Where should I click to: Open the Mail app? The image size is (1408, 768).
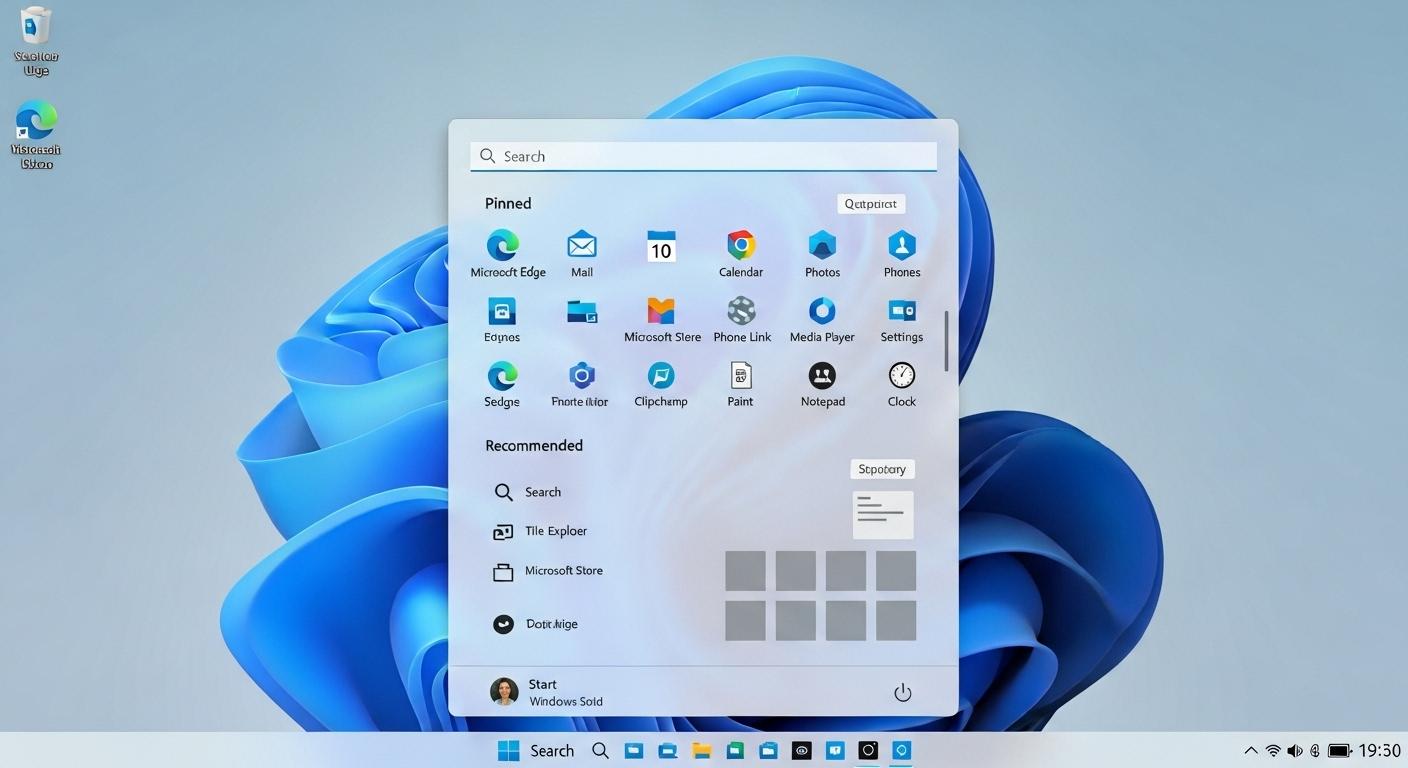click(581, 250)
